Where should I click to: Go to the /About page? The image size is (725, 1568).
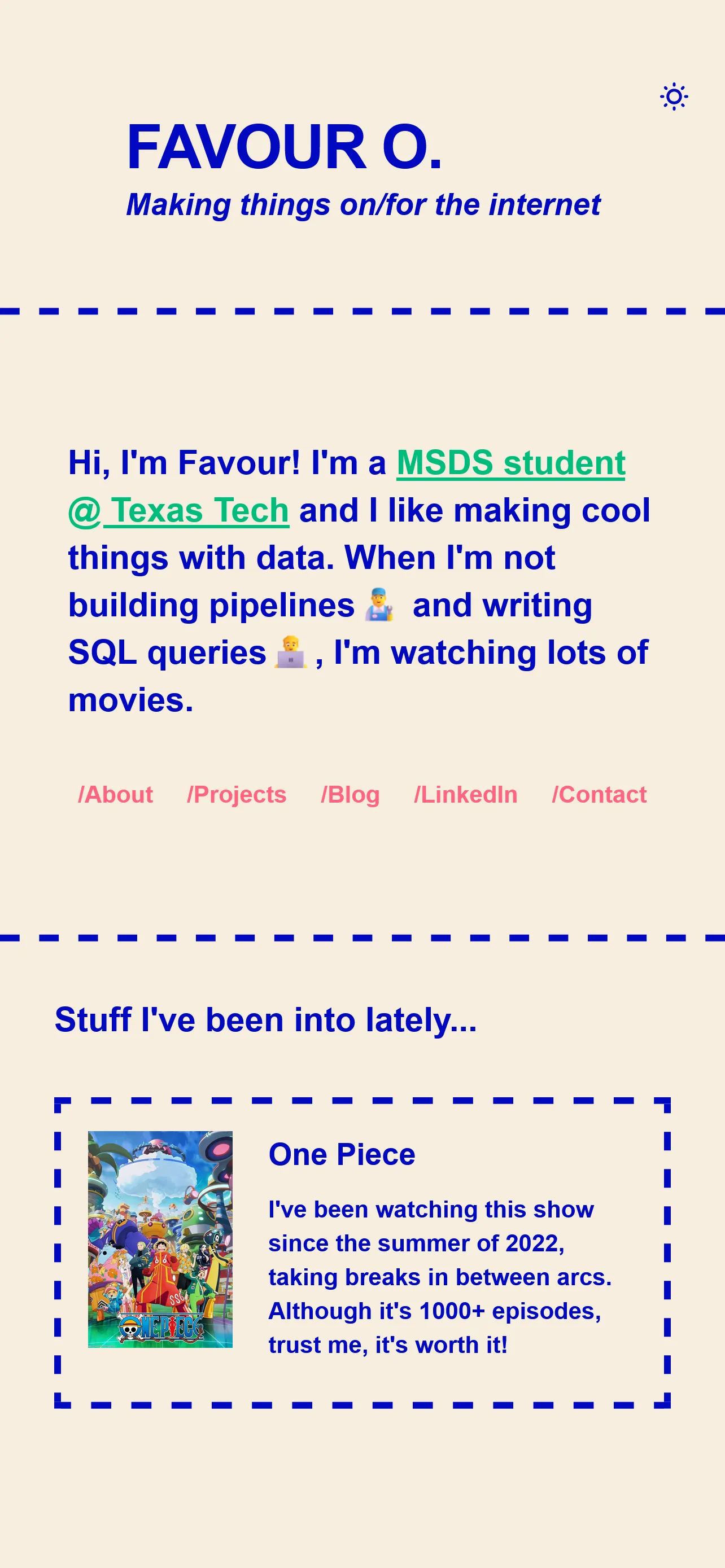click(115, 794)
